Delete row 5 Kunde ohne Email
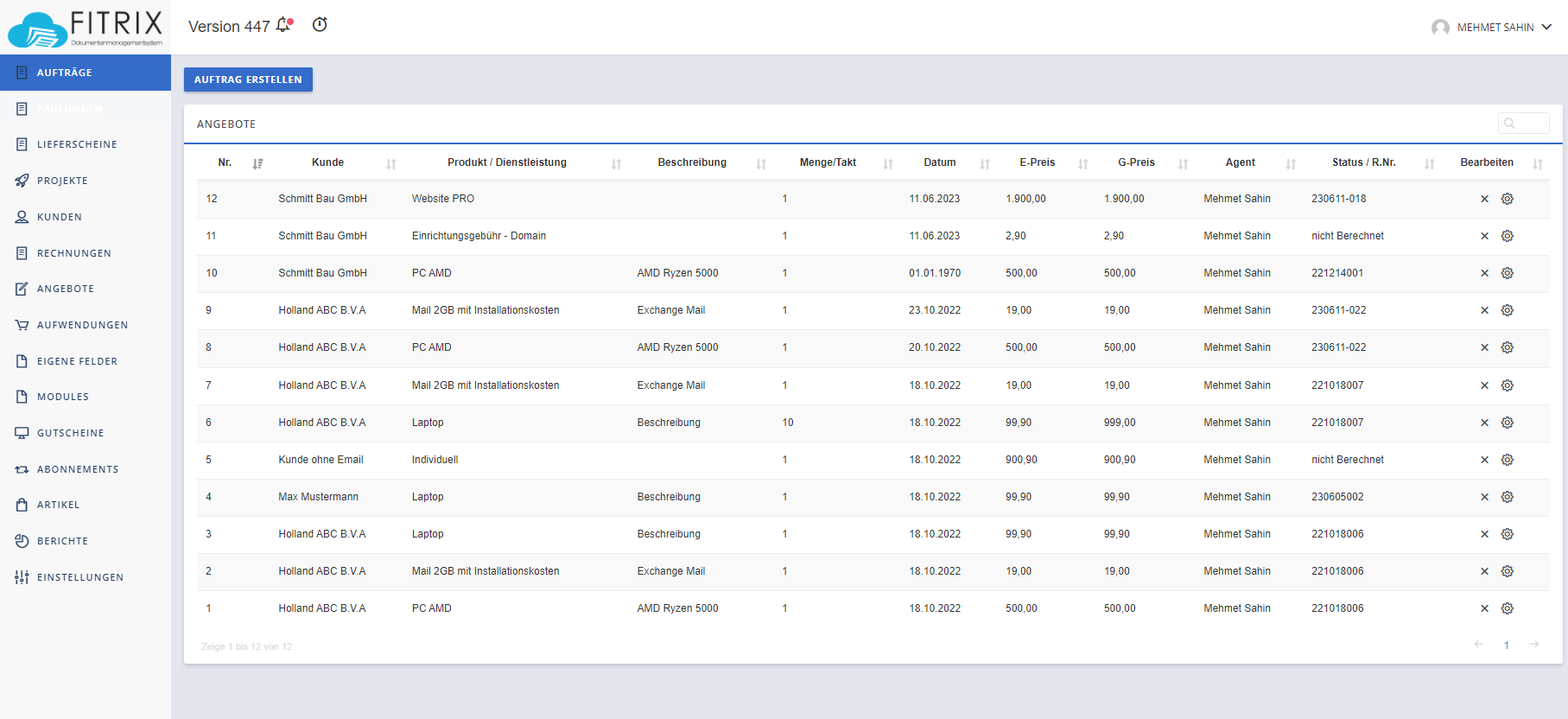 pyautogui.click(x=1484, y=460)
